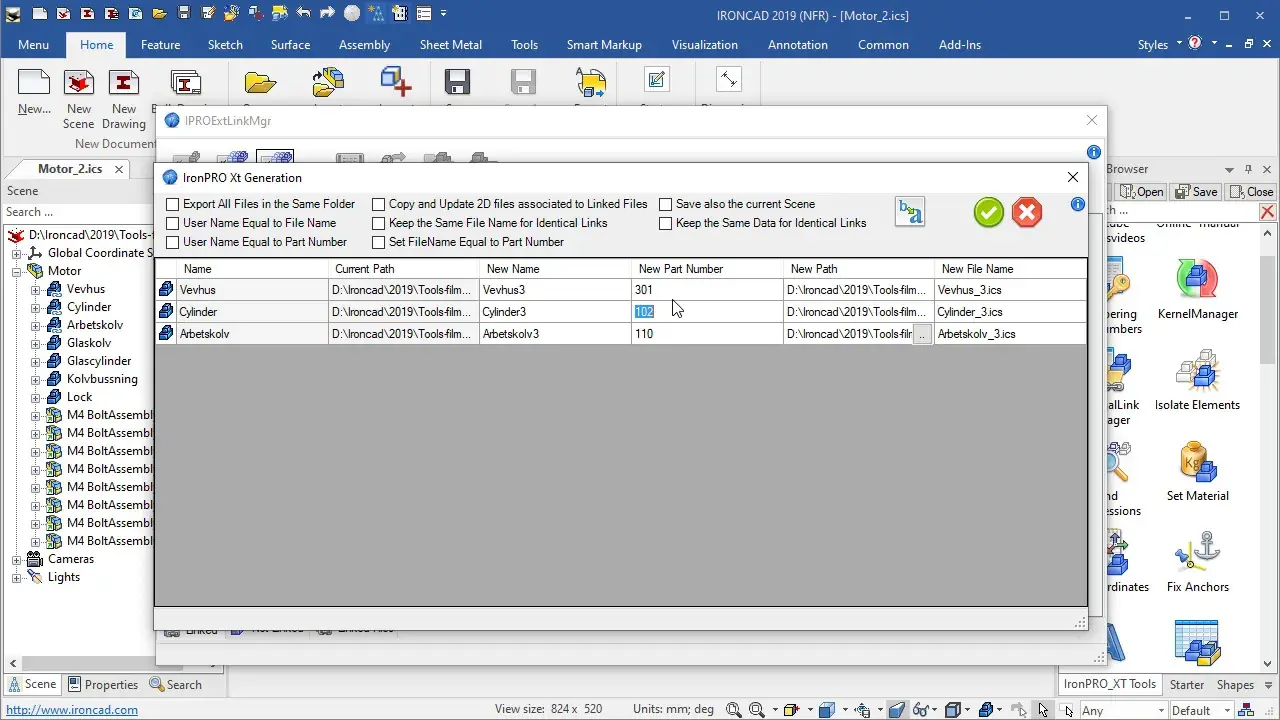The image size is (1280, 720).
Task: Click the highlighted 102 part number field
Action: pos(707,312)
